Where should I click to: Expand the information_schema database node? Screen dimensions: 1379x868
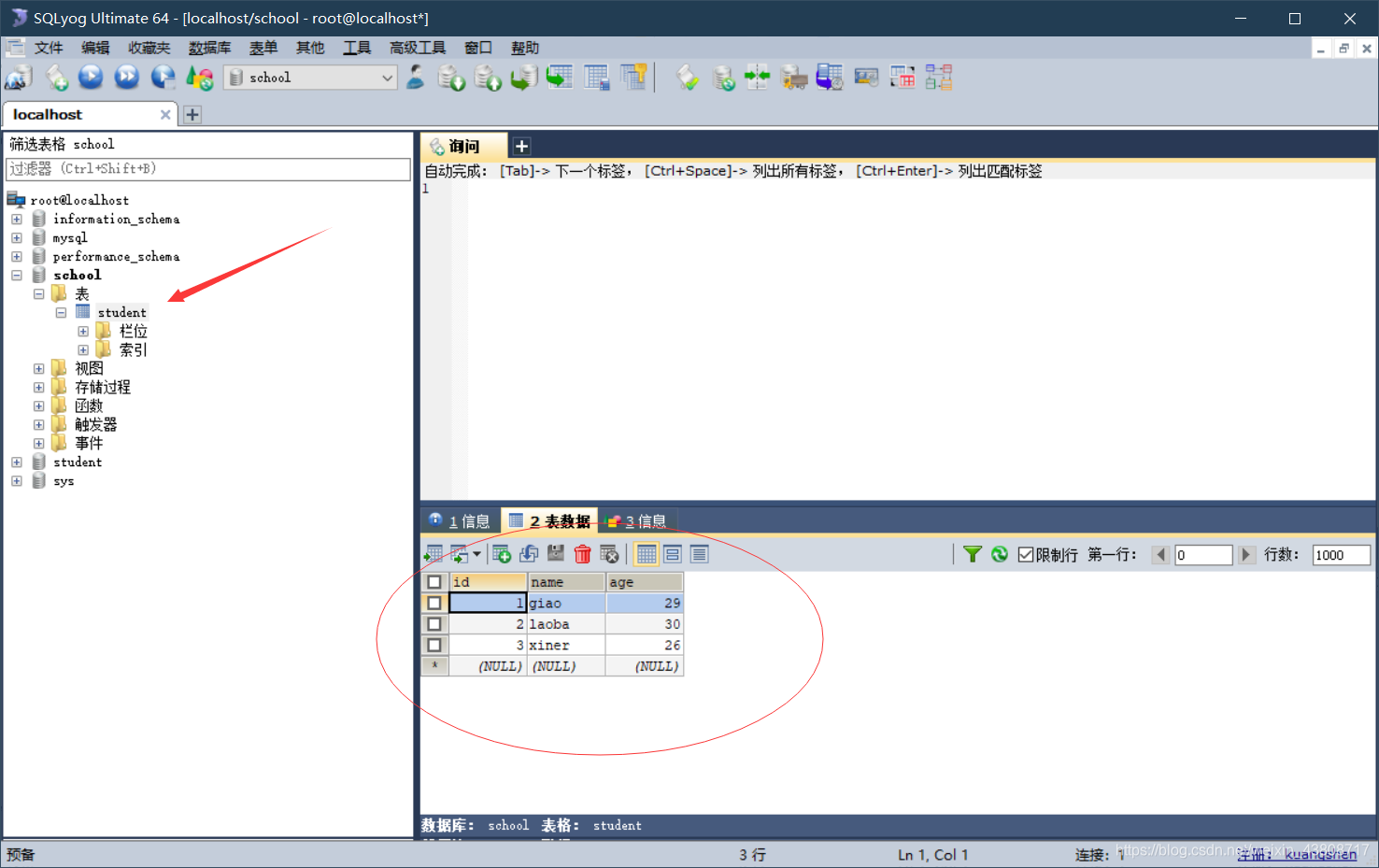click(x=17, y=219)
